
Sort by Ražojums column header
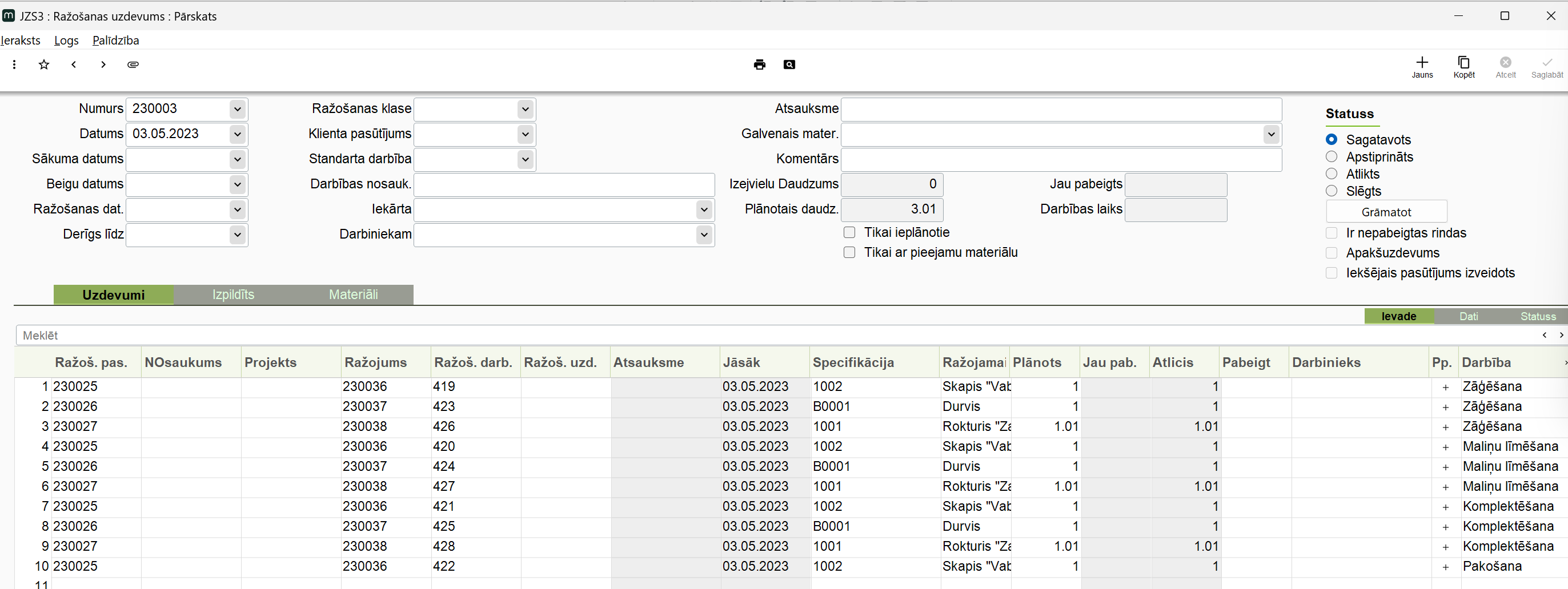(386, 362)
